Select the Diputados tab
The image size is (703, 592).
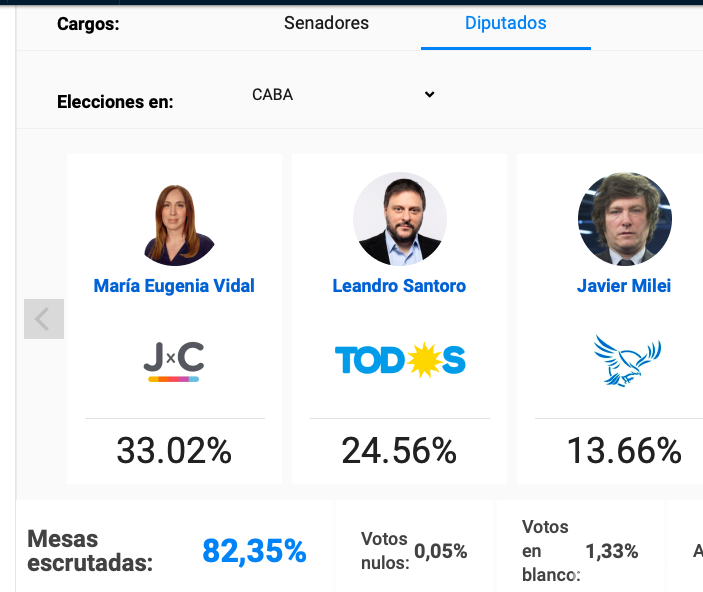(505, 23)
